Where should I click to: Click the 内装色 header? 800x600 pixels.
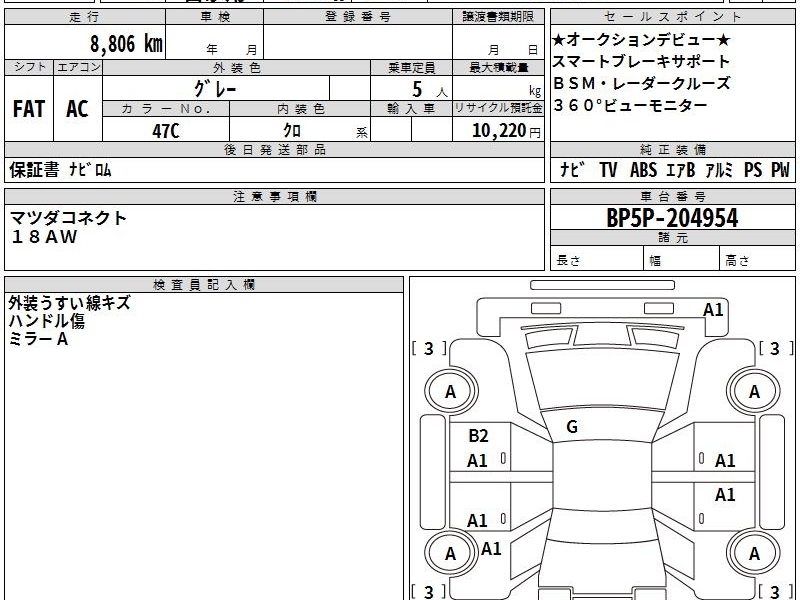tap(300, 109)
